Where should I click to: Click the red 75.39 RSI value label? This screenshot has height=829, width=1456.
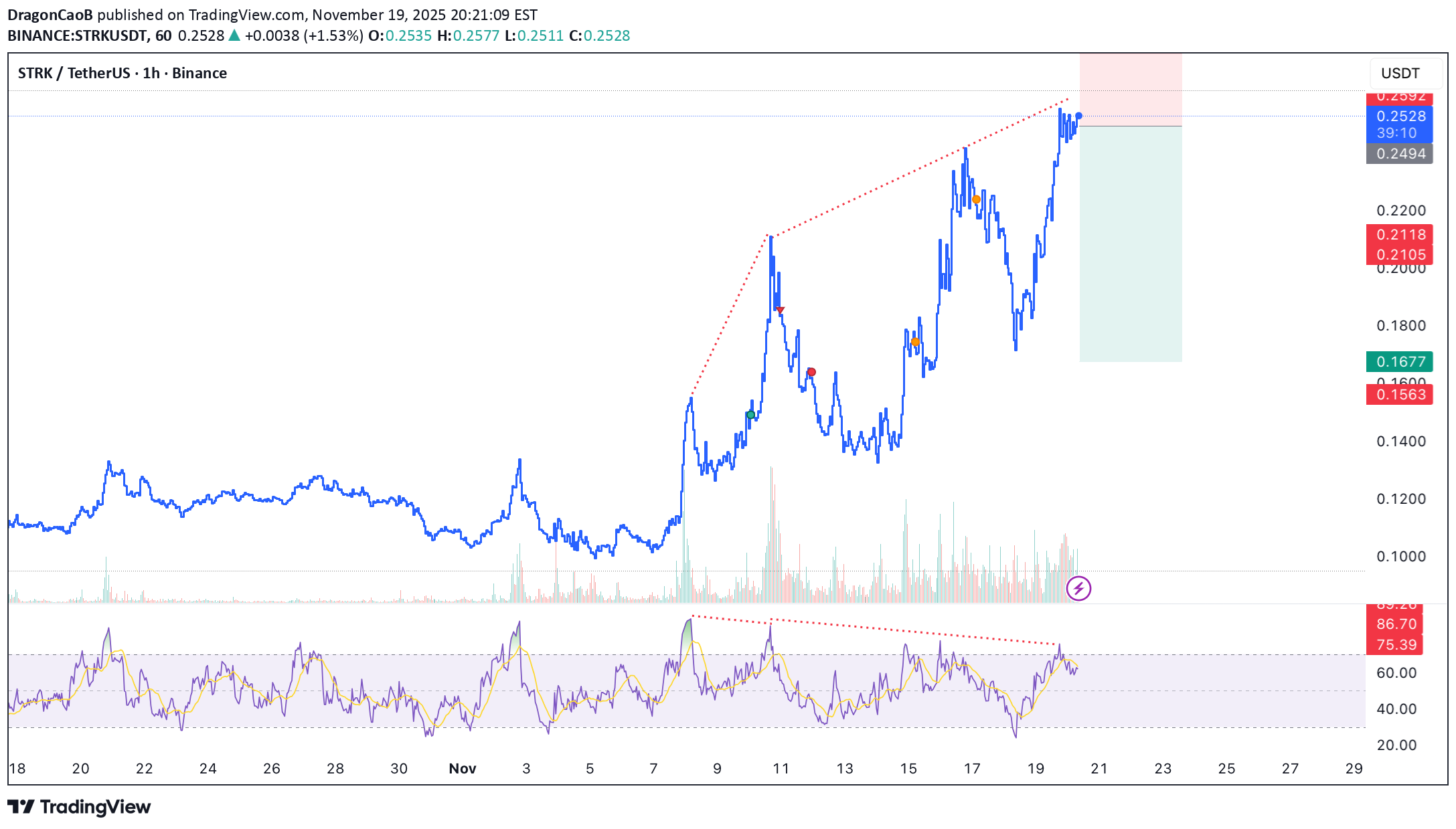[1396, 645]
